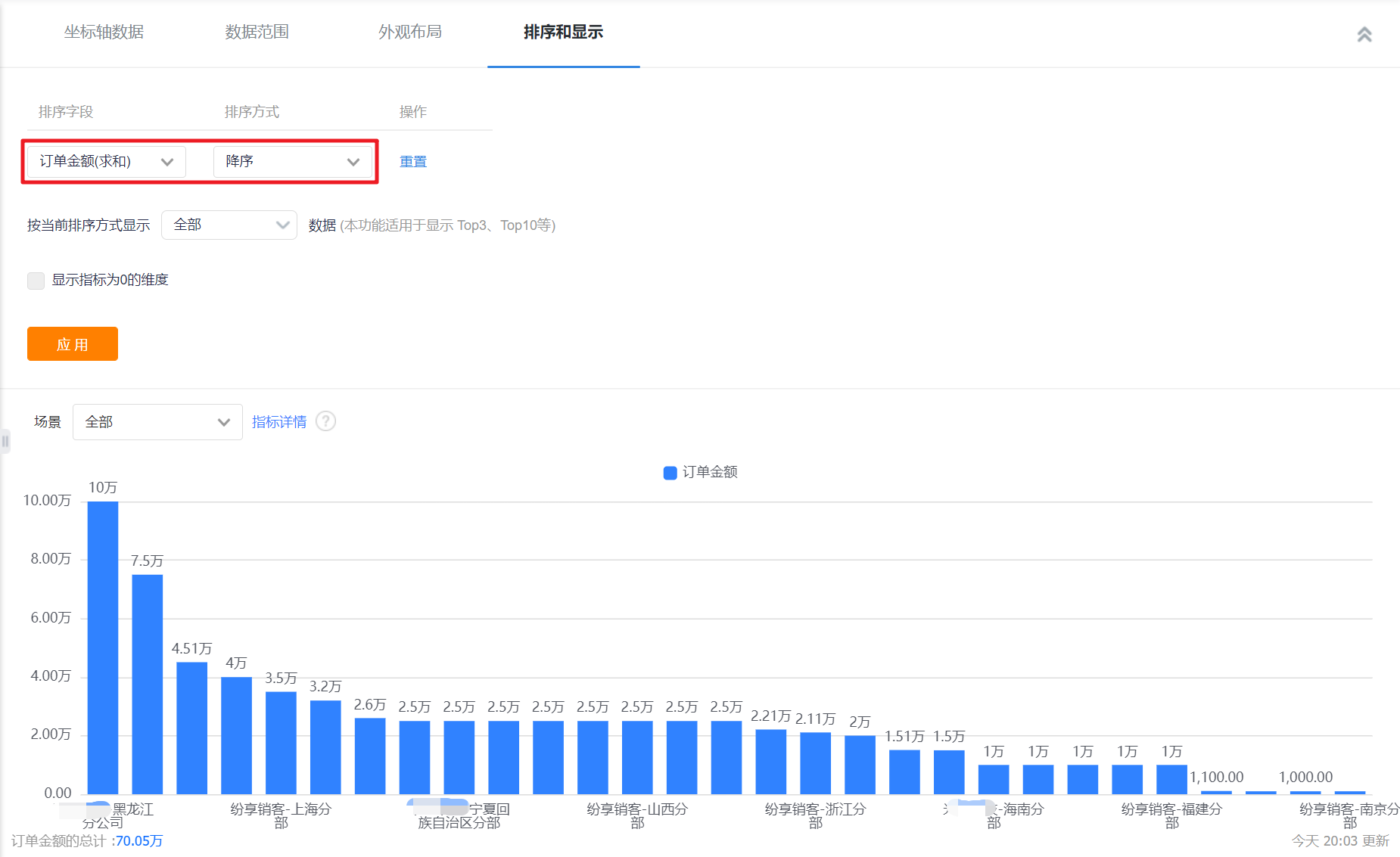Open the 指标详情 link
Viewport: 1400px width, 857px height.
coord(279,422)
